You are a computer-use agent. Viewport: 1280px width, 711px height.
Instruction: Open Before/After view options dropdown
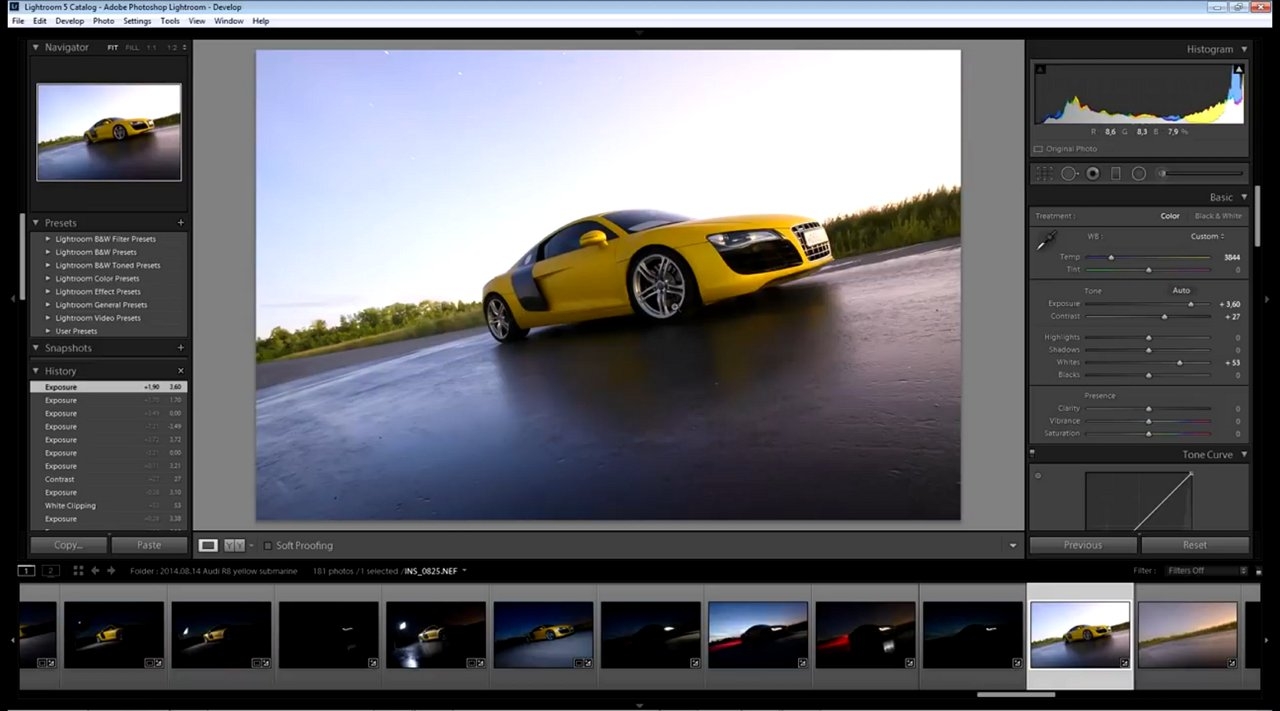252,545
